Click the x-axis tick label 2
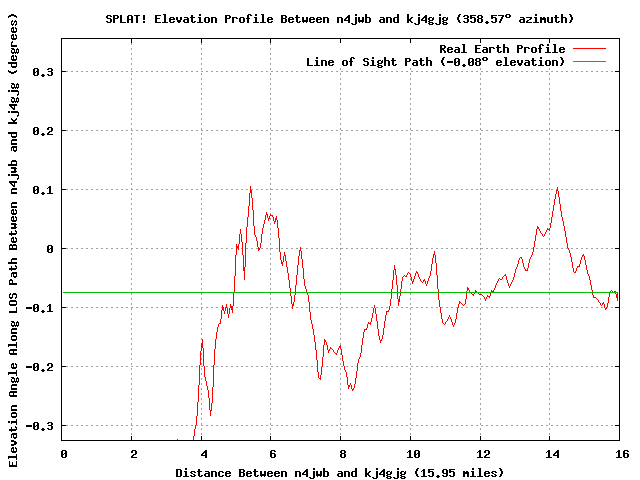 (x=134, y=454)
